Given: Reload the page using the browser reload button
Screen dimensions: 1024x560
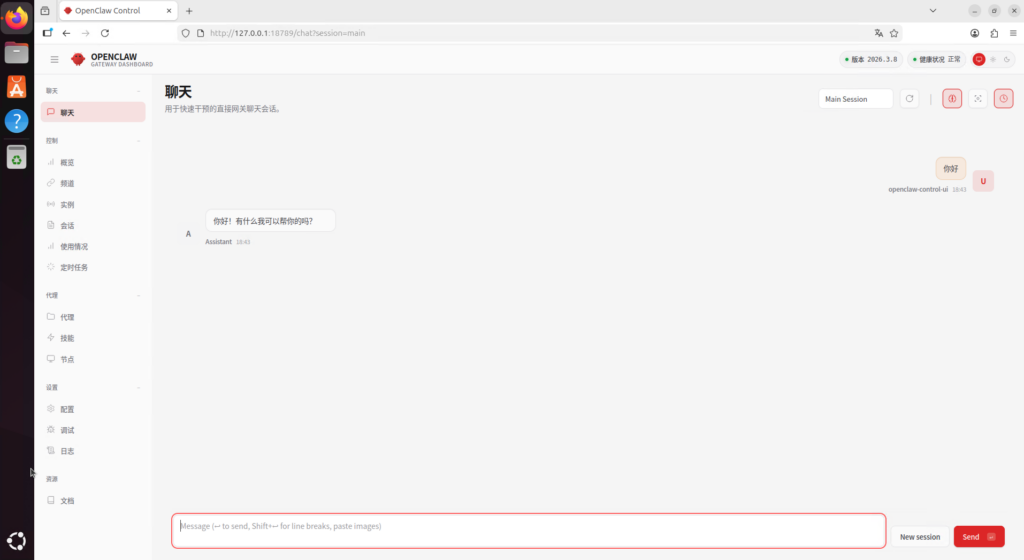Looking at the screenshot, I should coord(105,33).
